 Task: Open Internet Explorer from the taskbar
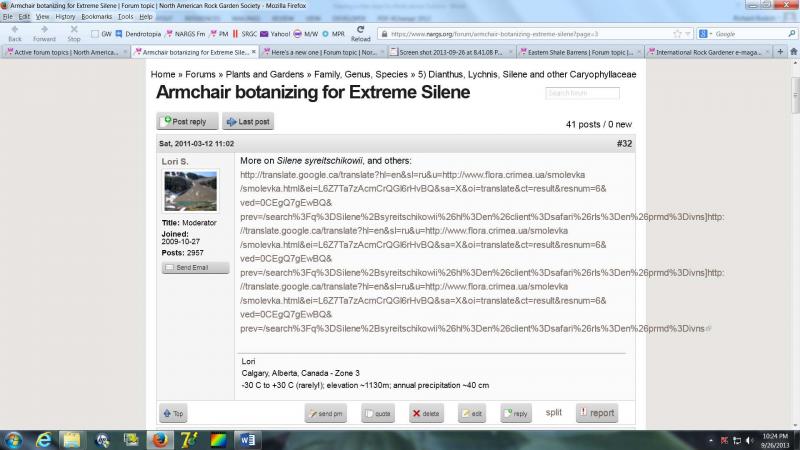click(x=44, y=438)
